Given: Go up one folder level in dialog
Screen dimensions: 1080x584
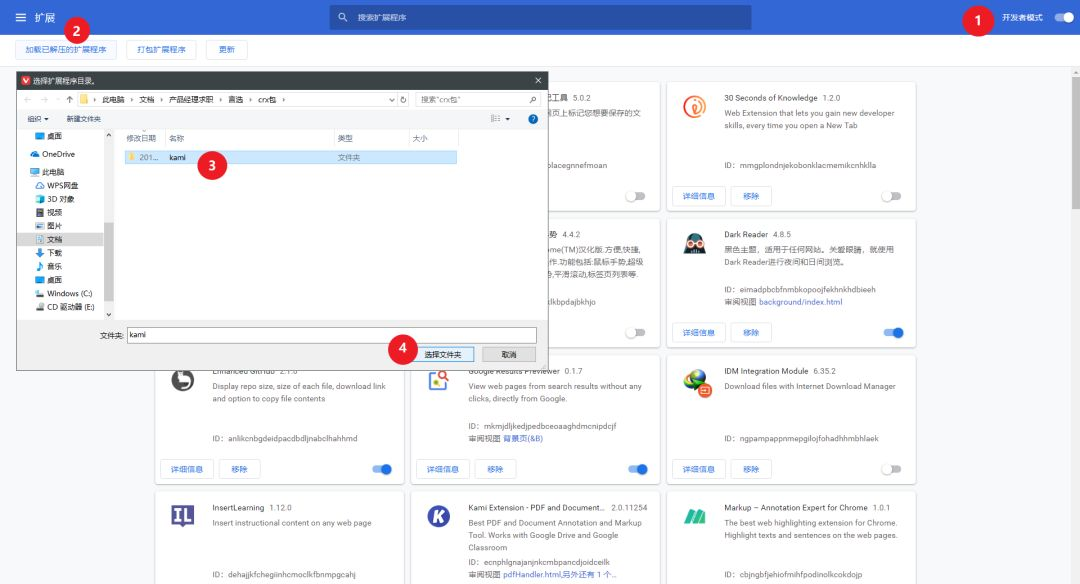Looking at the screenshot, I should [x=70, y=100].
